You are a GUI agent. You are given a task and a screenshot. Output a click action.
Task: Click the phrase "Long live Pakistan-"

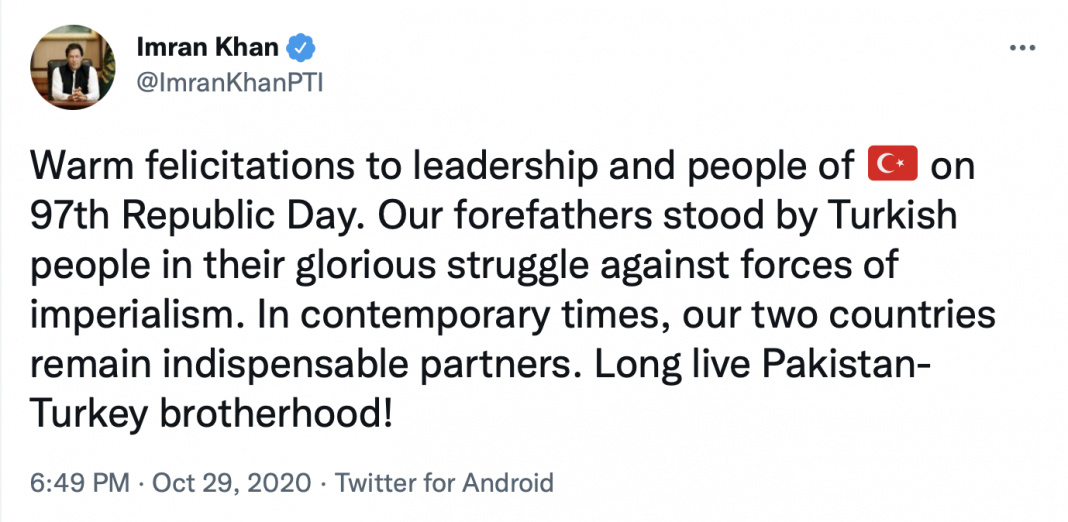(x=763, y=364)
